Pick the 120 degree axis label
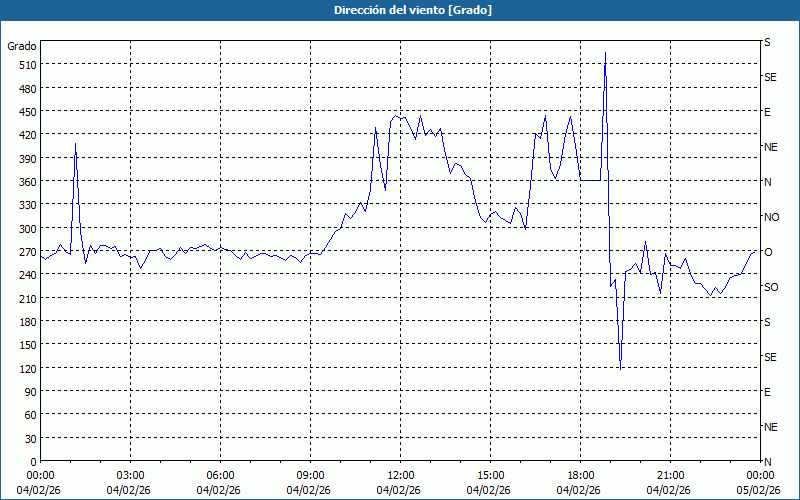The width and height of the screenshot is (800, 500). tap(26, 369)
